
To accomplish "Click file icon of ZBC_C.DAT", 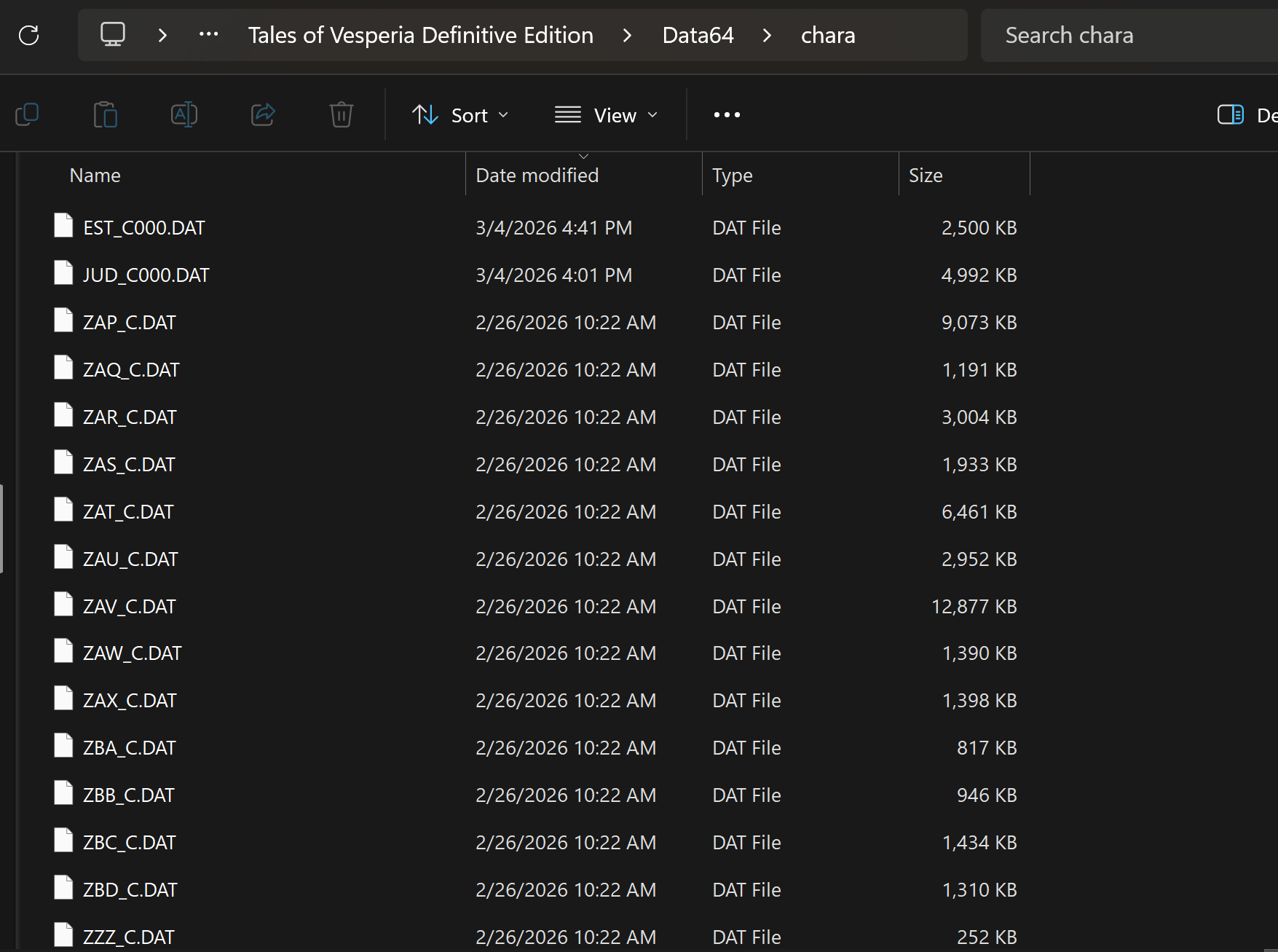I will 63,840.
